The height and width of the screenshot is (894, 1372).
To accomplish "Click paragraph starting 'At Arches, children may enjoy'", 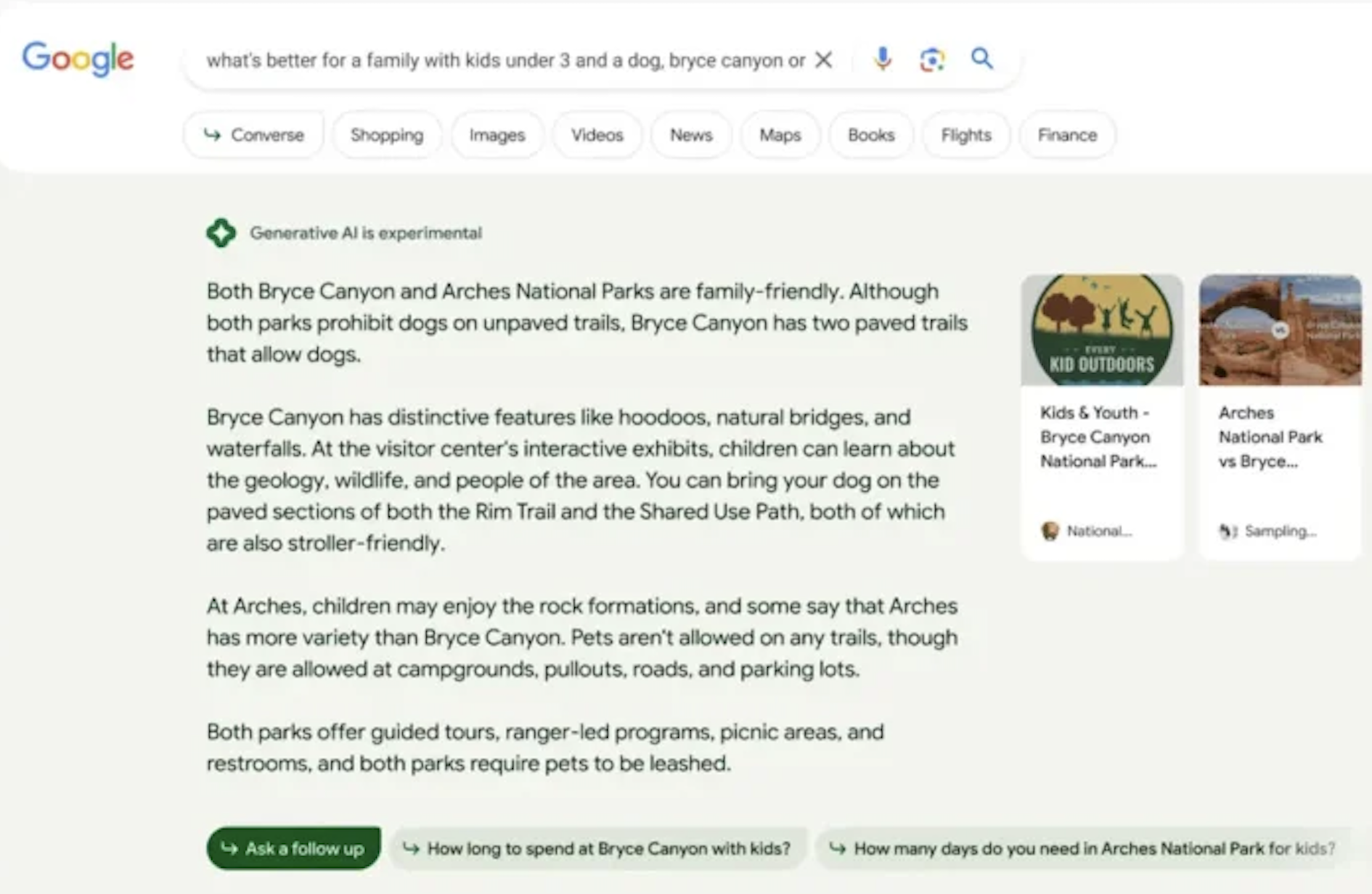I will (x=582, y=637).
